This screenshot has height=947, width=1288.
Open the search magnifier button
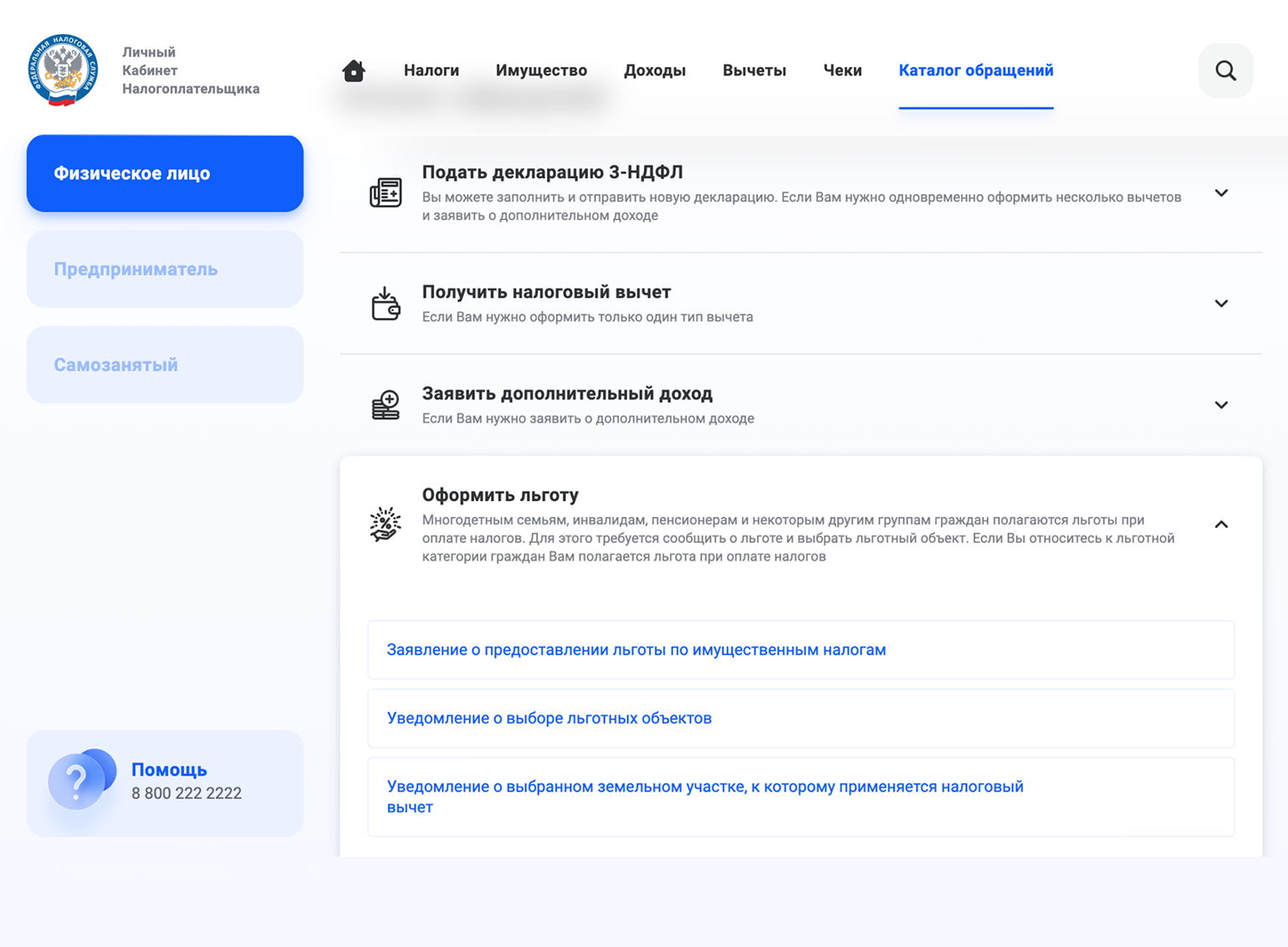(1225, 70)
